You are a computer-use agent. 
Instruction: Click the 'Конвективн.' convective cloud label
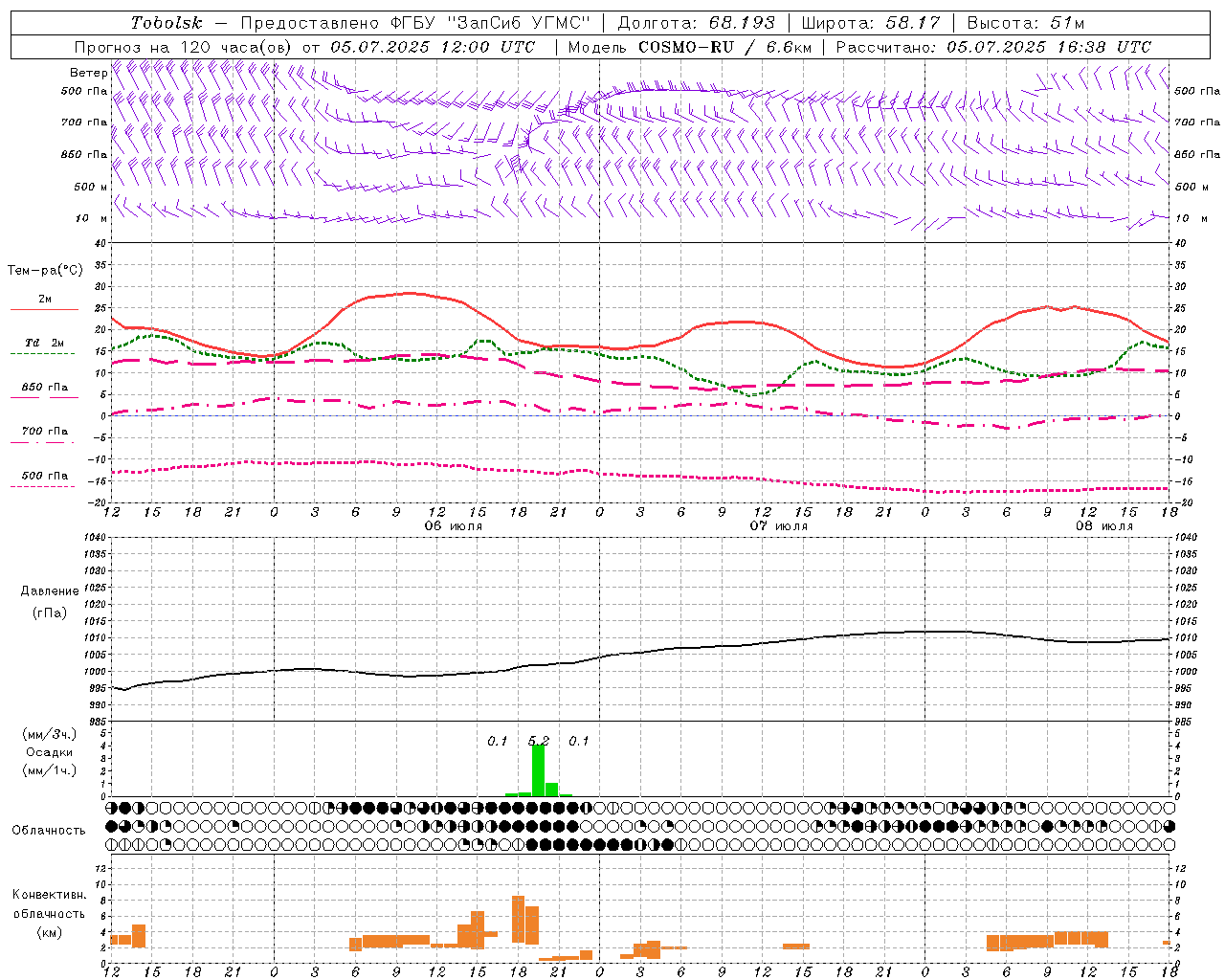(50, 895)
